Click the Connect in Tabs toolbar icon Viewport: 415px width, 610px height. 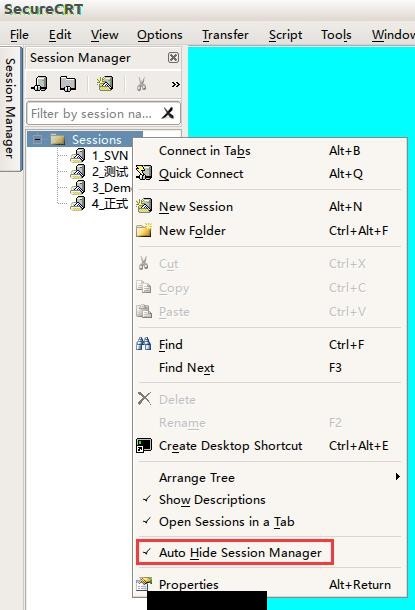[x=68, y=84]
